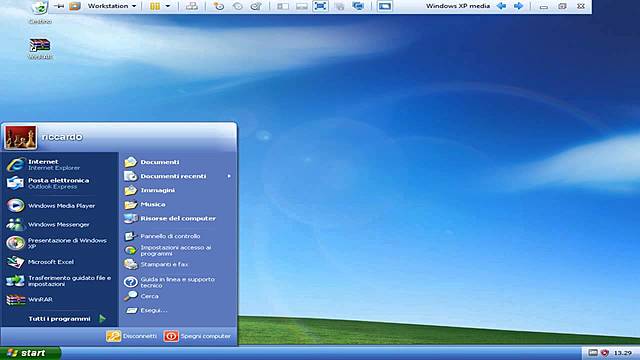Viewport: 640px width, 360px height.
Task: Click the Disconnetti button
Action: (131, 336)
